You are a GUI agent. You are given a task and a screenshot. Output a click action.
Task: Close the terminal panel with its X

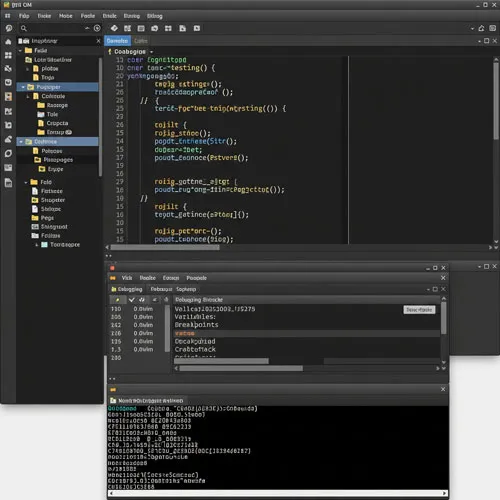[x=443, y=389]
